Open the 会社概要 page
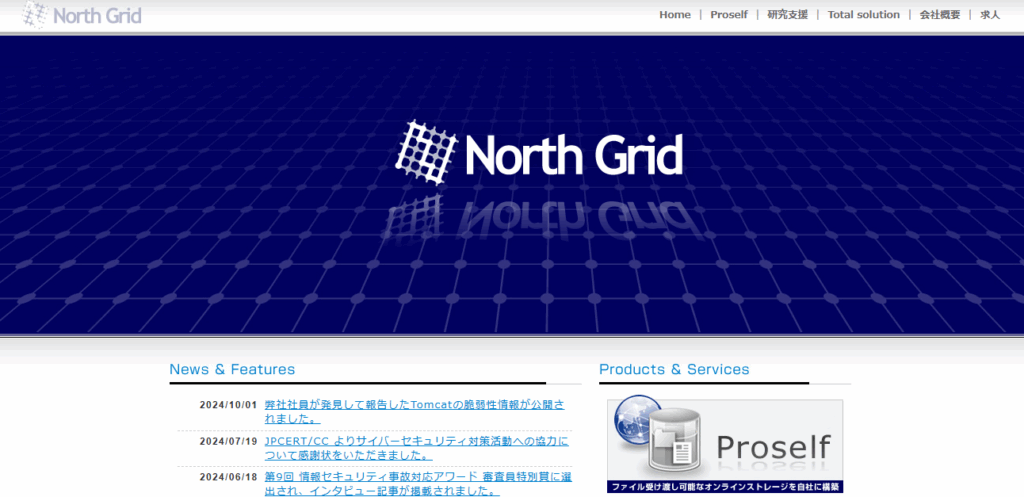This screenshot has width=1024, height=497. tap(940, 14)
